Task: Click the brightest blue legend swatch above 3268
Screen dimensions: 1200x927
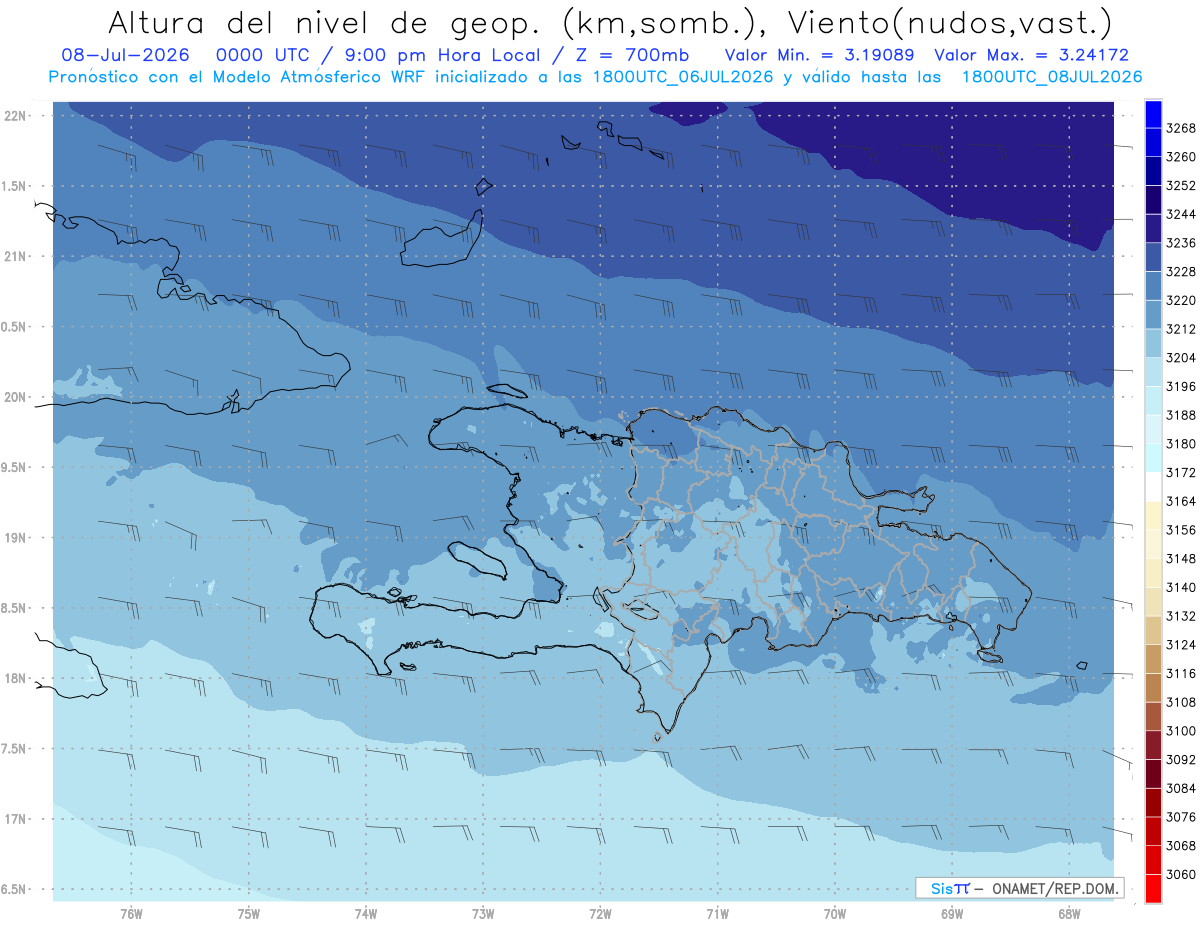Action: pos(1153,113)
